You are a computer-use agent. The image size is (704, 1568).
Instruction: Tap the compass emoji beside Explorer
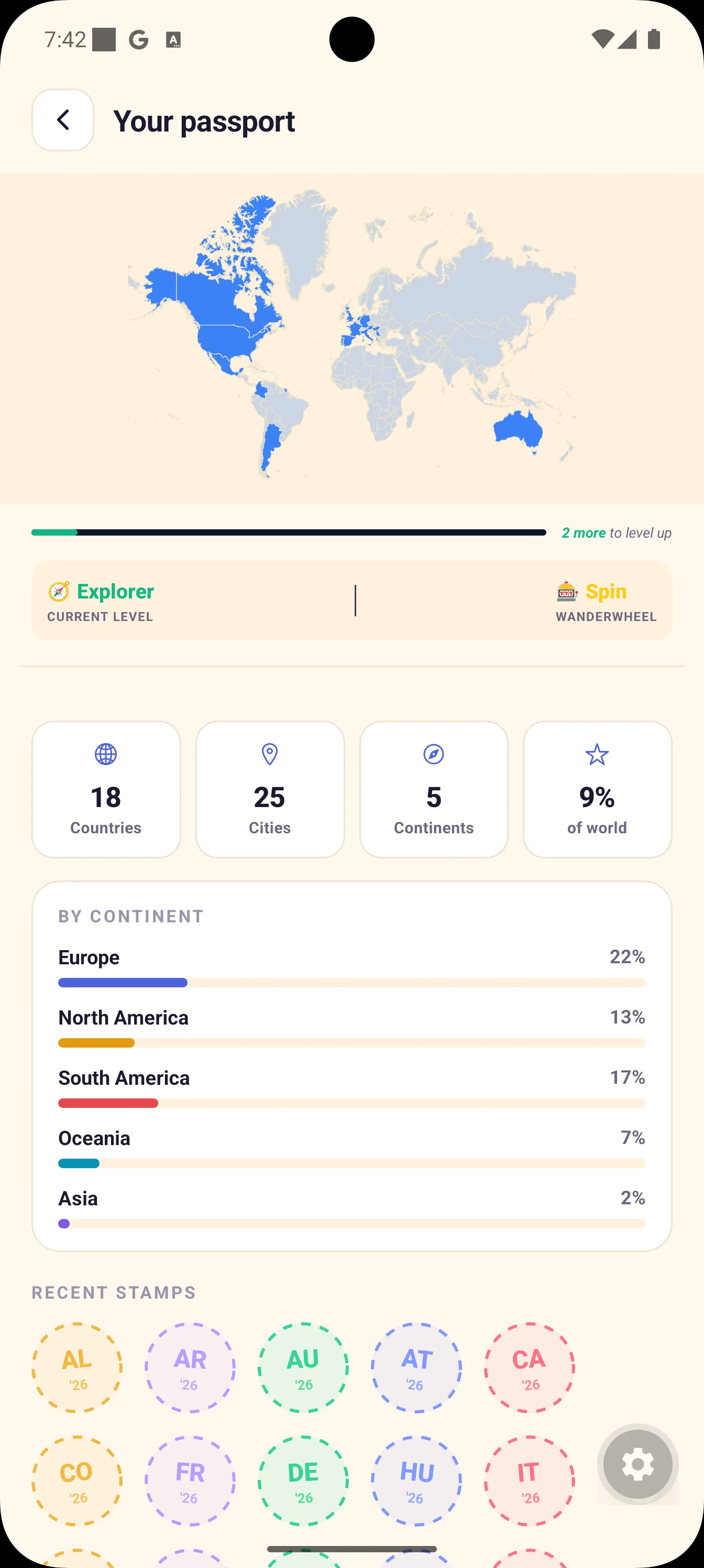click(x=59, y=591)
